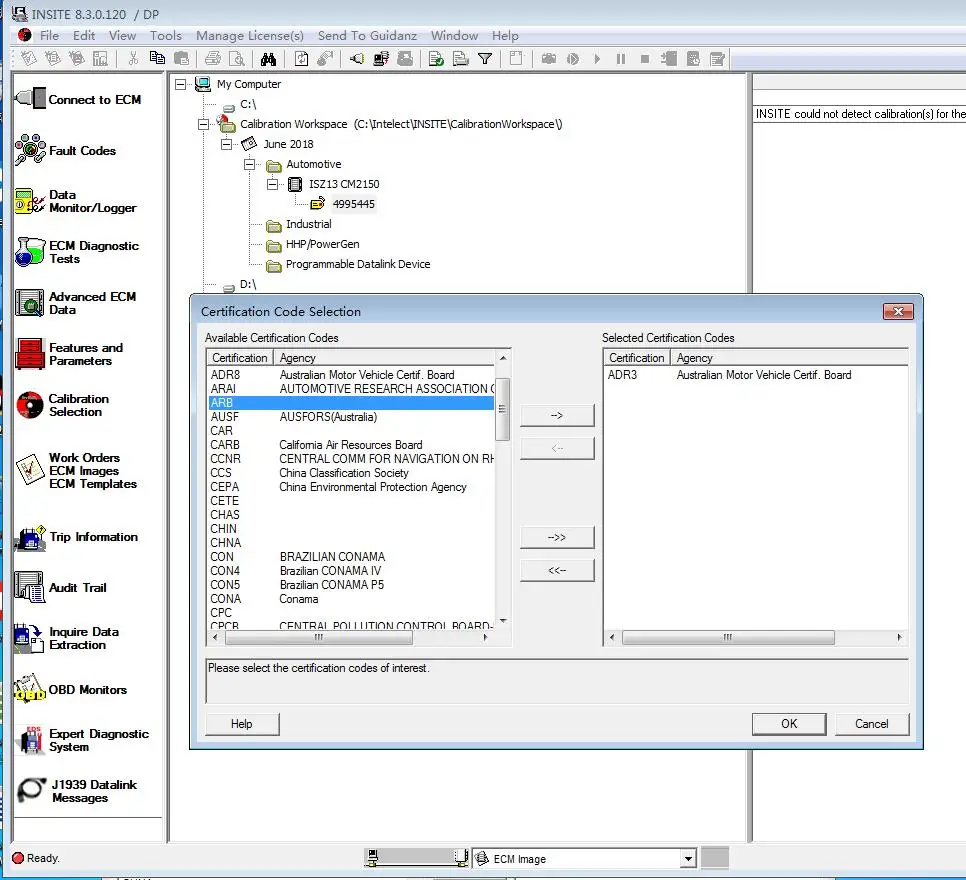Screen dimensions: 966x880
Task: Open Inquire Data Extraction
Action: click(67, 638)
